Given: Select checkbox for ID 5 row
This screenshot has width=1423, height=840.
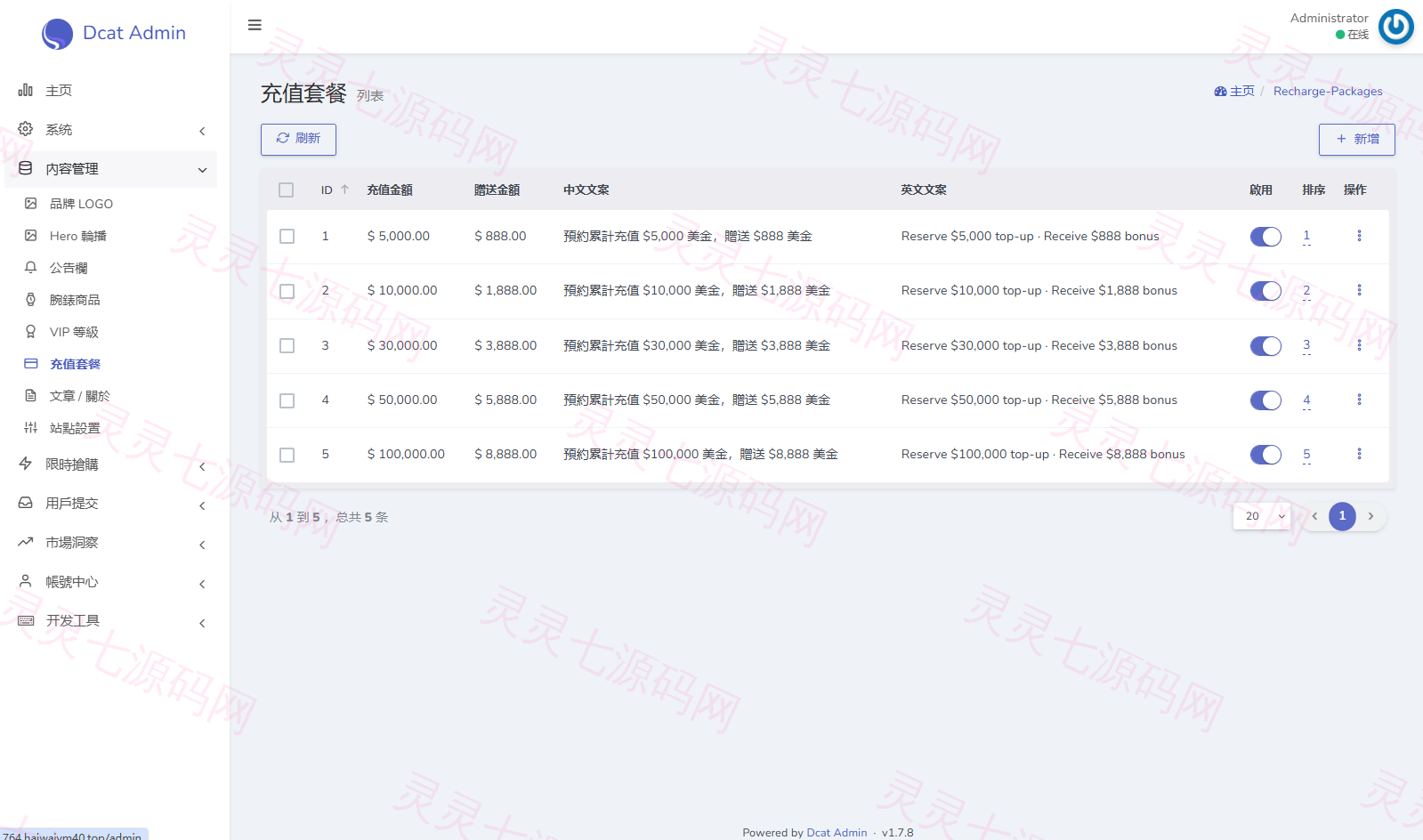Looking at the screenshot, I should coord(287,455).
